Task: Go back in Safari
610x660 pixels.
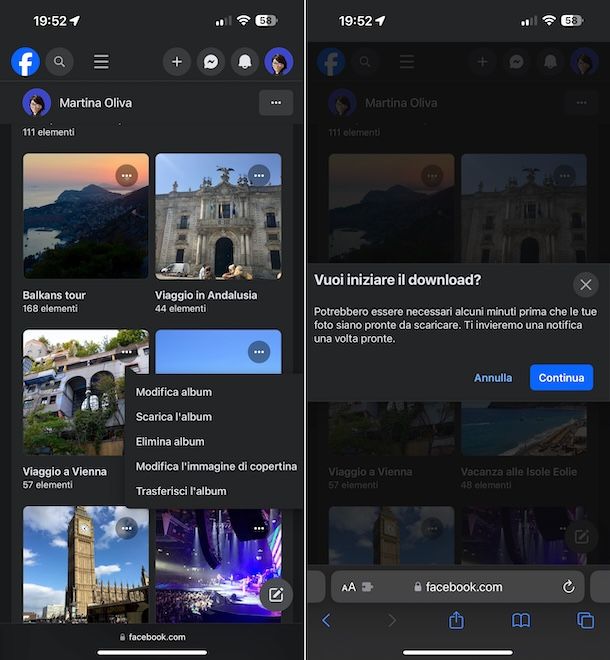Action: pyautogui.click(x=326, y=620)
